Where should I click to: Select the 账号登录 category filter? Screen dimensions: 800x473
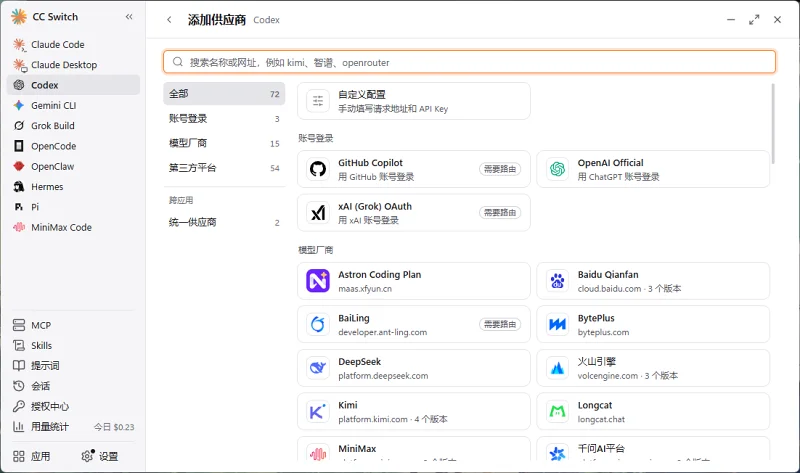tap(224, 118)
